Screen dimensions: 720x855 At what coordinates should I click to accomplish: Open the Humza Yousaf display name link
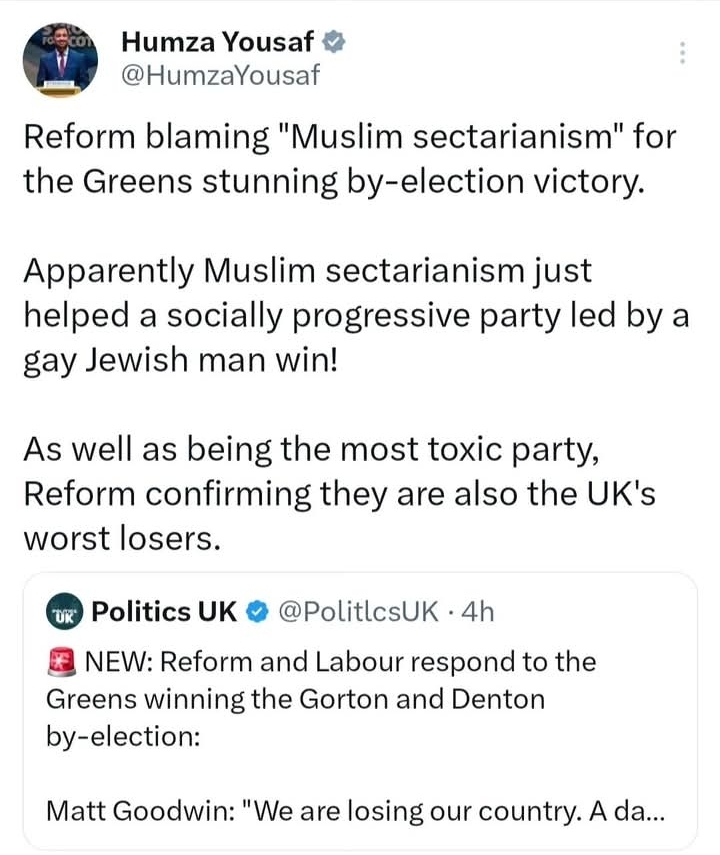[x=218, y=42]
